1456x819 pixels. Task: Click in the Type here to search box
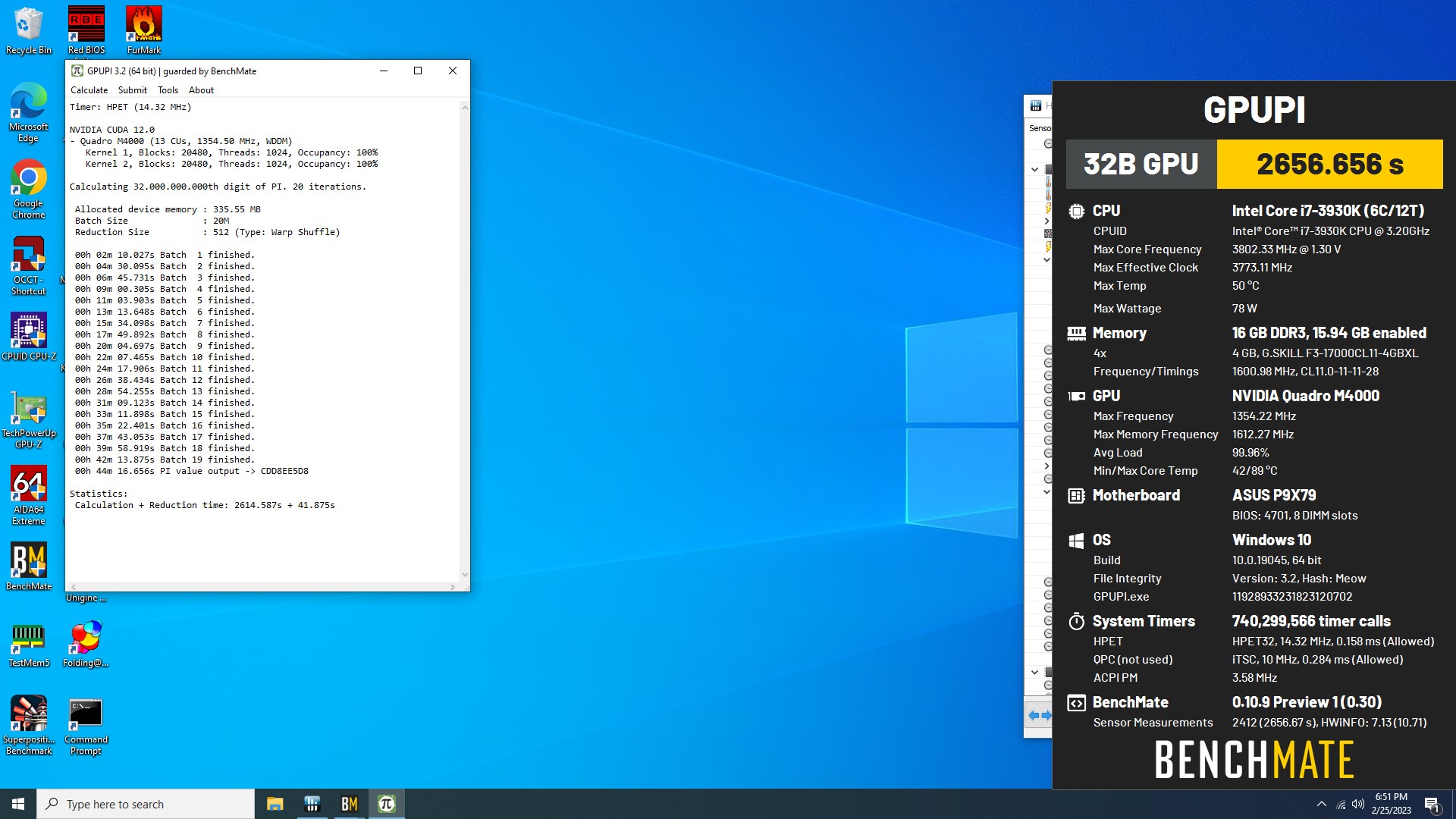pyautogui.click(x=146, y=804)
